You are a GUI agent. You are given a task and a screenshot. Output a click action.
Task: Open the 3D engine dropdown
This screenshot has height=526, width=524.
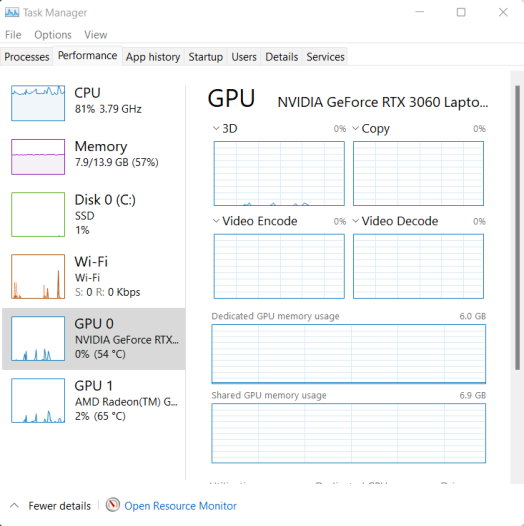(x=216, y=128)
